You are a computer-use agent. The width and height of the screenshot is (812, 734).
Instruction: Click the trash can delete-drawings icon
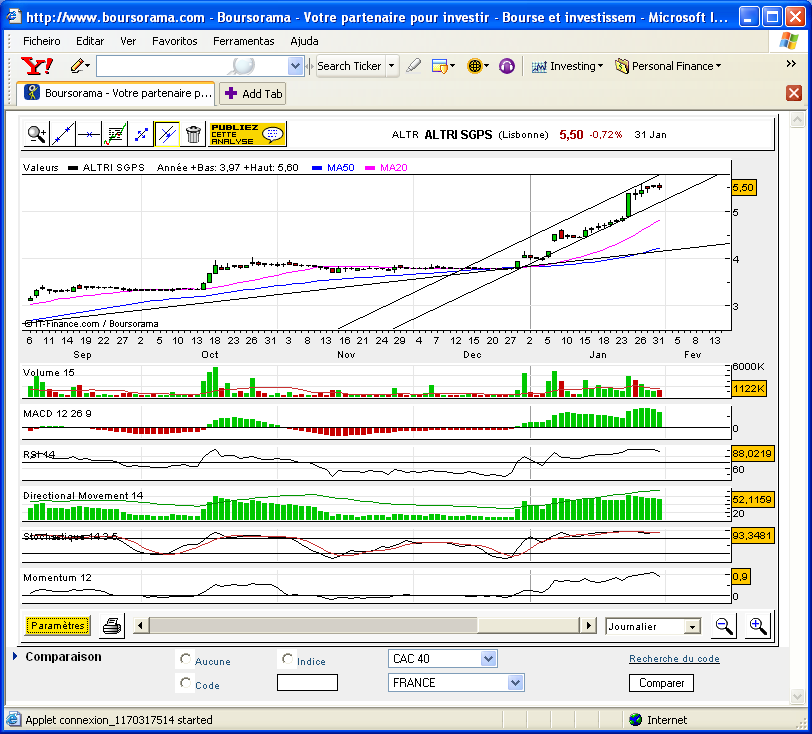tap(193, 135)
